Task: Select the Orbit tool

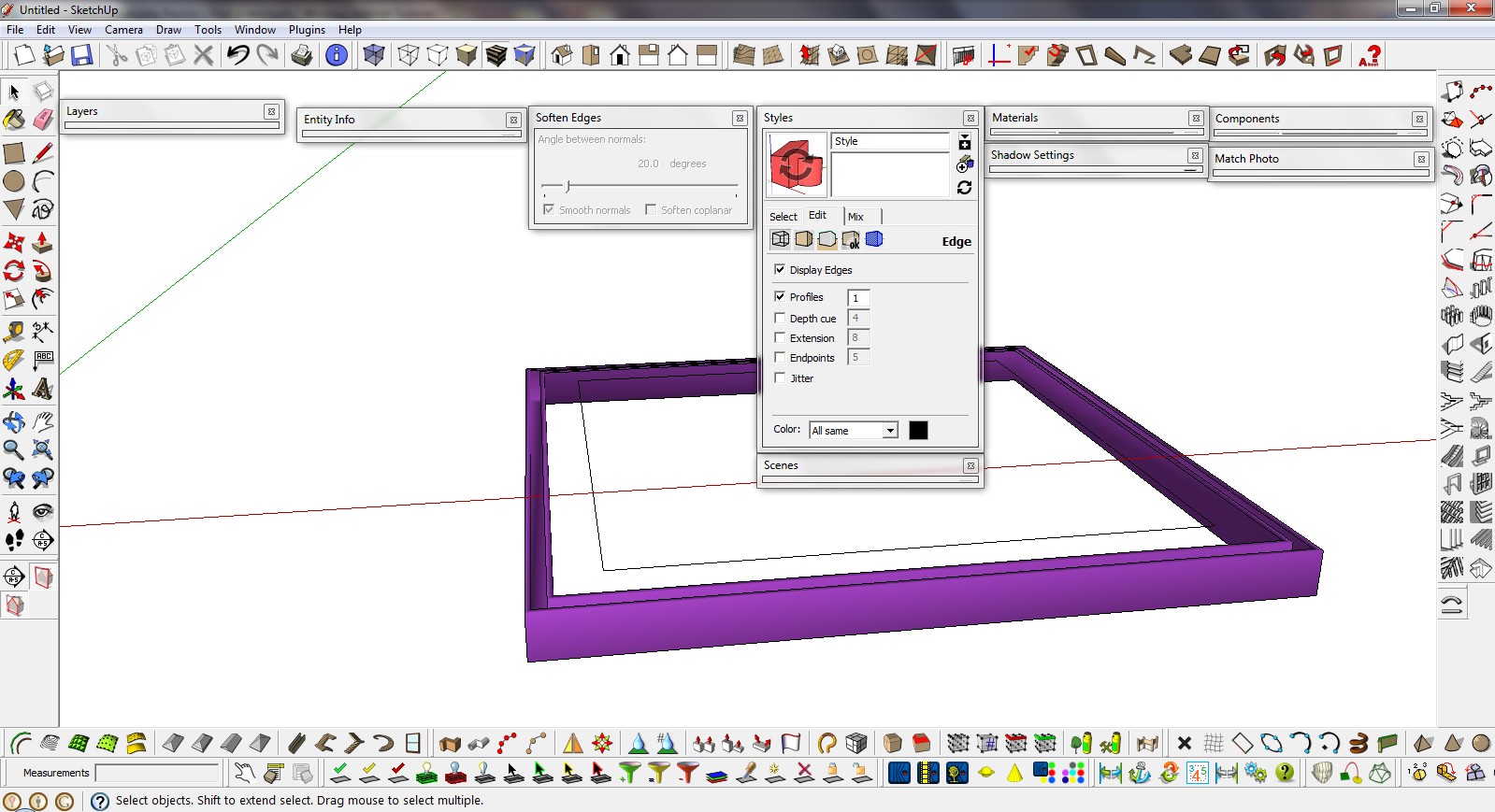Action: click(x=14, y=421)
